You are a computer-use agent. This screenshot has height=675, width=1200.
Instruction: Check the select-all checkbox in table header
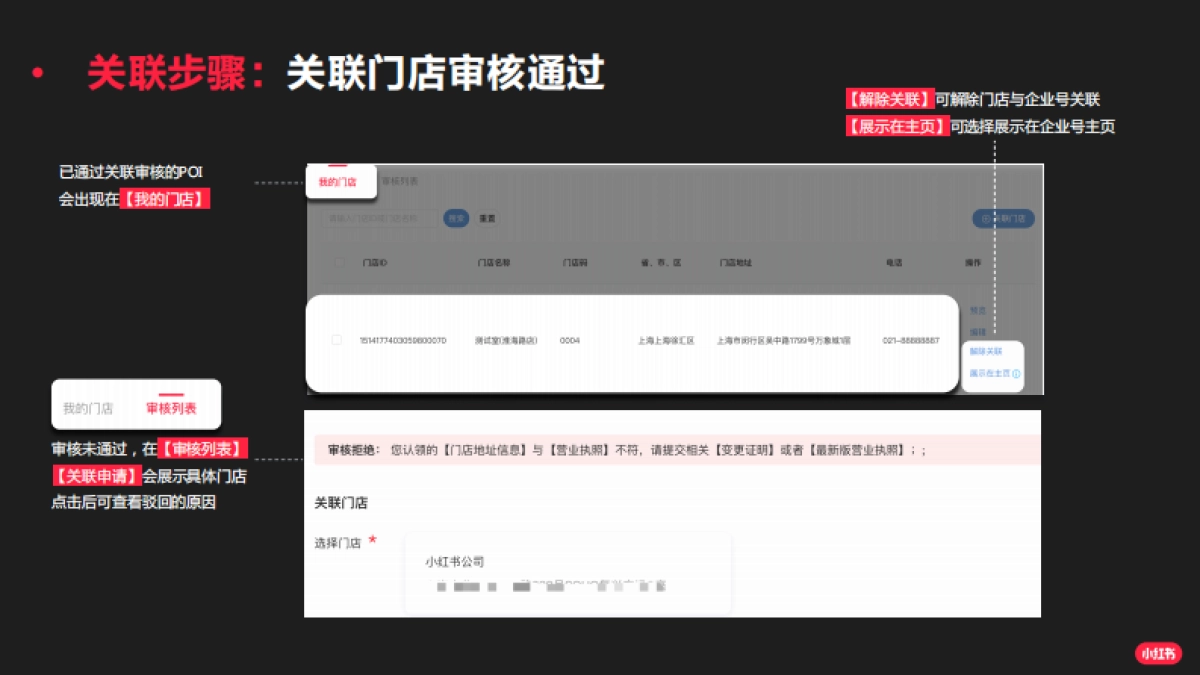pos(340,262)
